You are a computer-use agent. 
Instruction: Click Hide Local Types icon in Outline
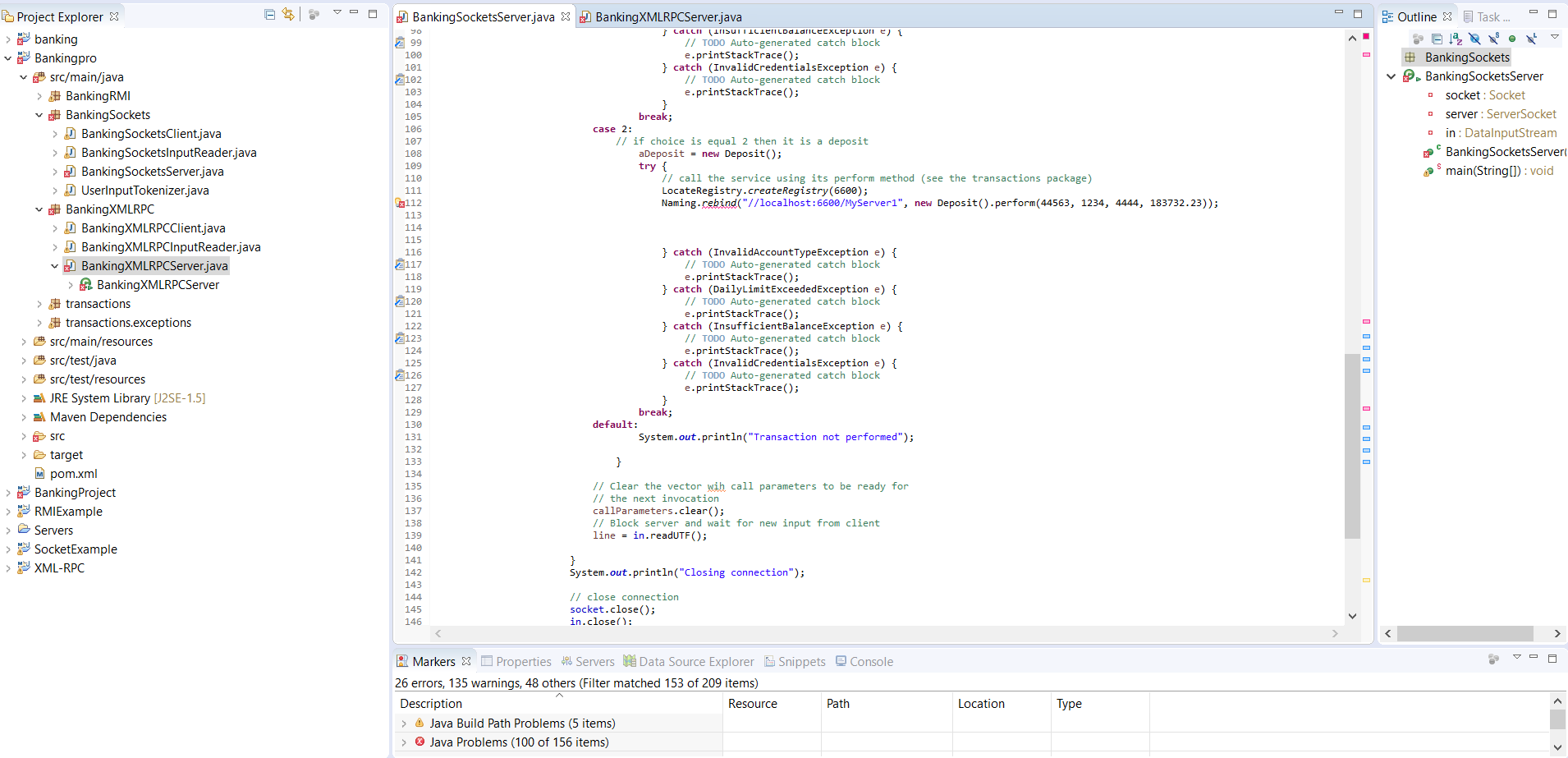pyautogui.click(x=1531, y=39)
